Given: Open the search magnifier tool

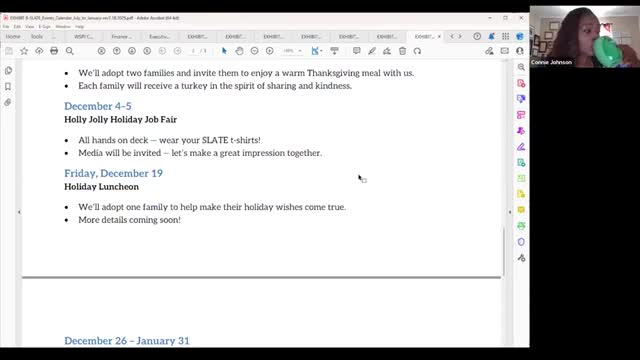Looking at the screenshot, I should click(x=70, y=51).
